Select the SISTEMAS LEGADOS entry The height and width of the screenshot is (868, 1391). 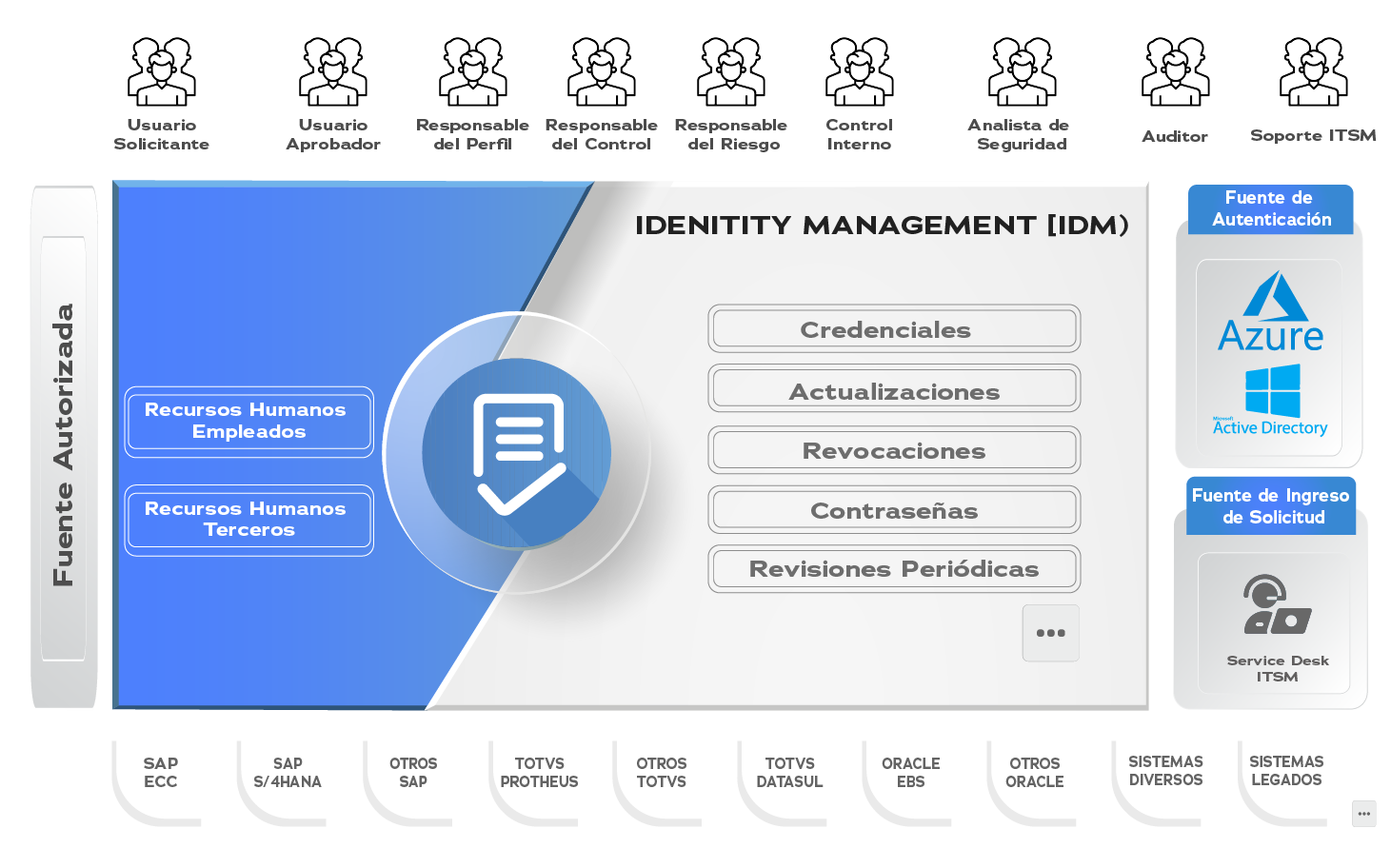(x=1286, y=771)
